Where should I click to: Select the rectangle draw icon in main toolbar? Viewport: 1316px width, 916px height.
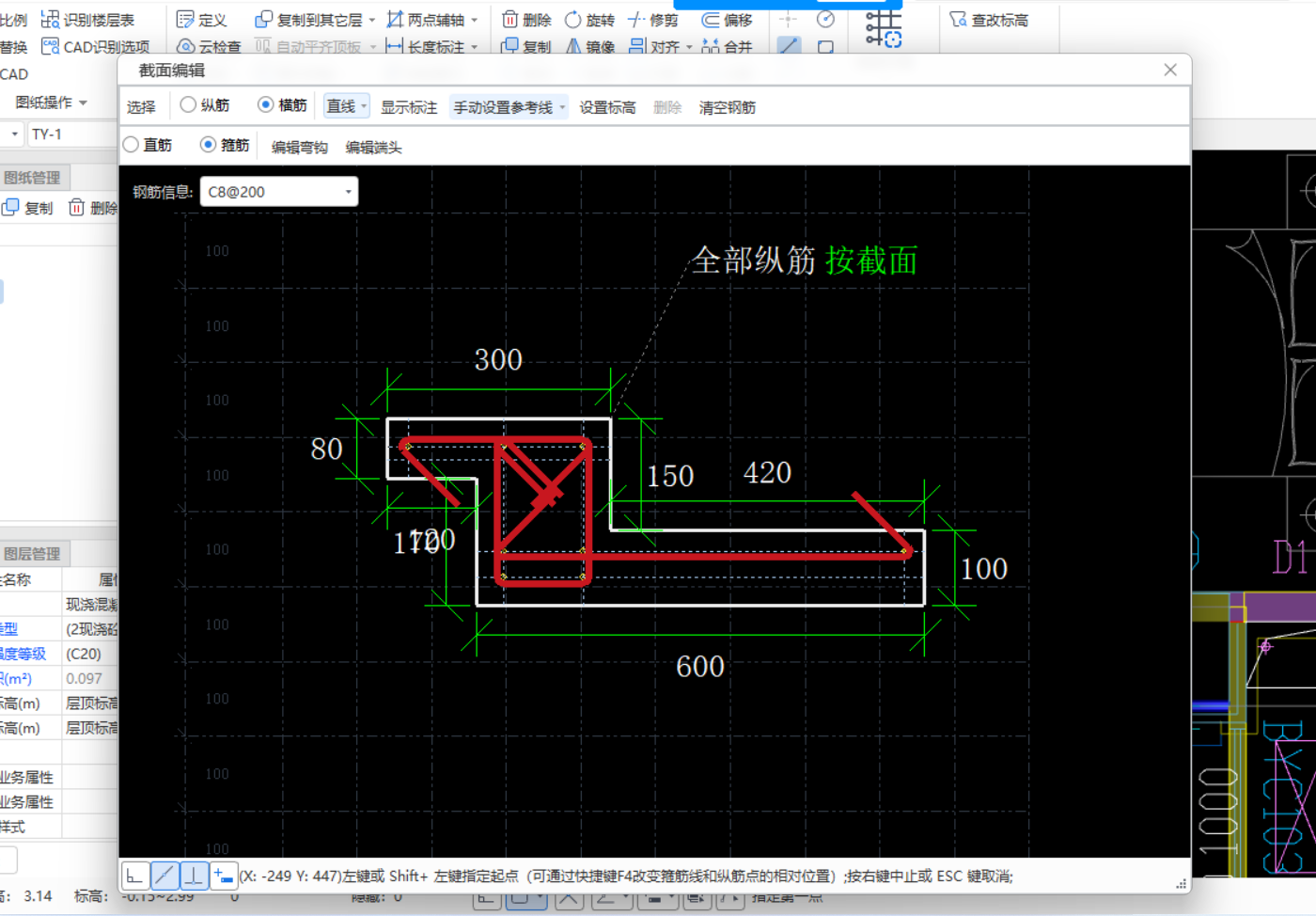[x=825, y=46]
